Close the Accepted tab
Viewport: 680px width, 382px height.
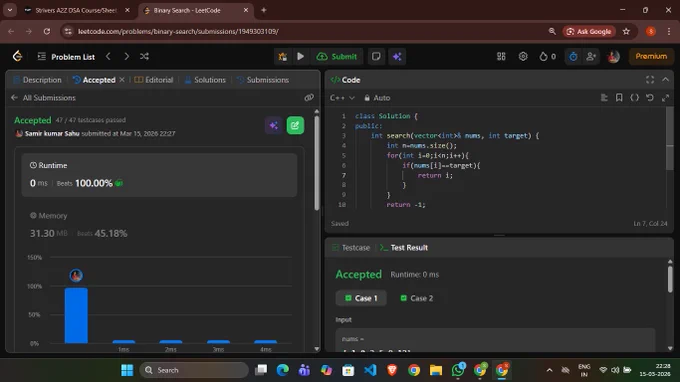click(x=122, y=80)
